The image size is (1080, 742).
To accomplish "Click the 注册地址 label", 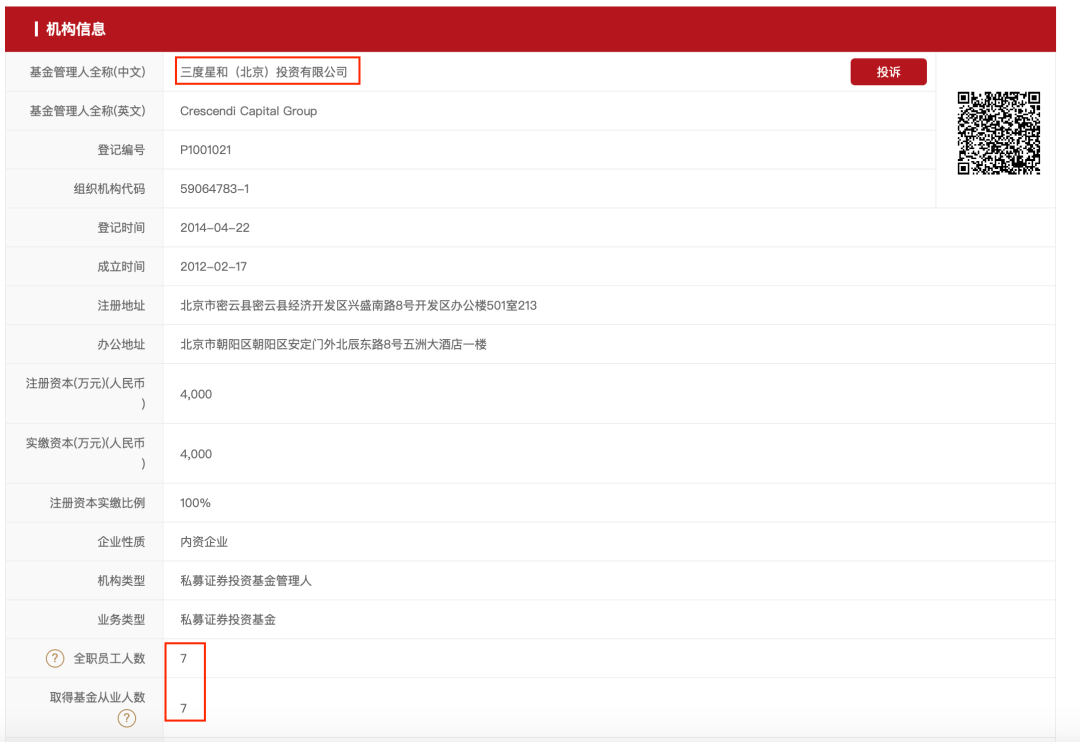I will point(121,305).
